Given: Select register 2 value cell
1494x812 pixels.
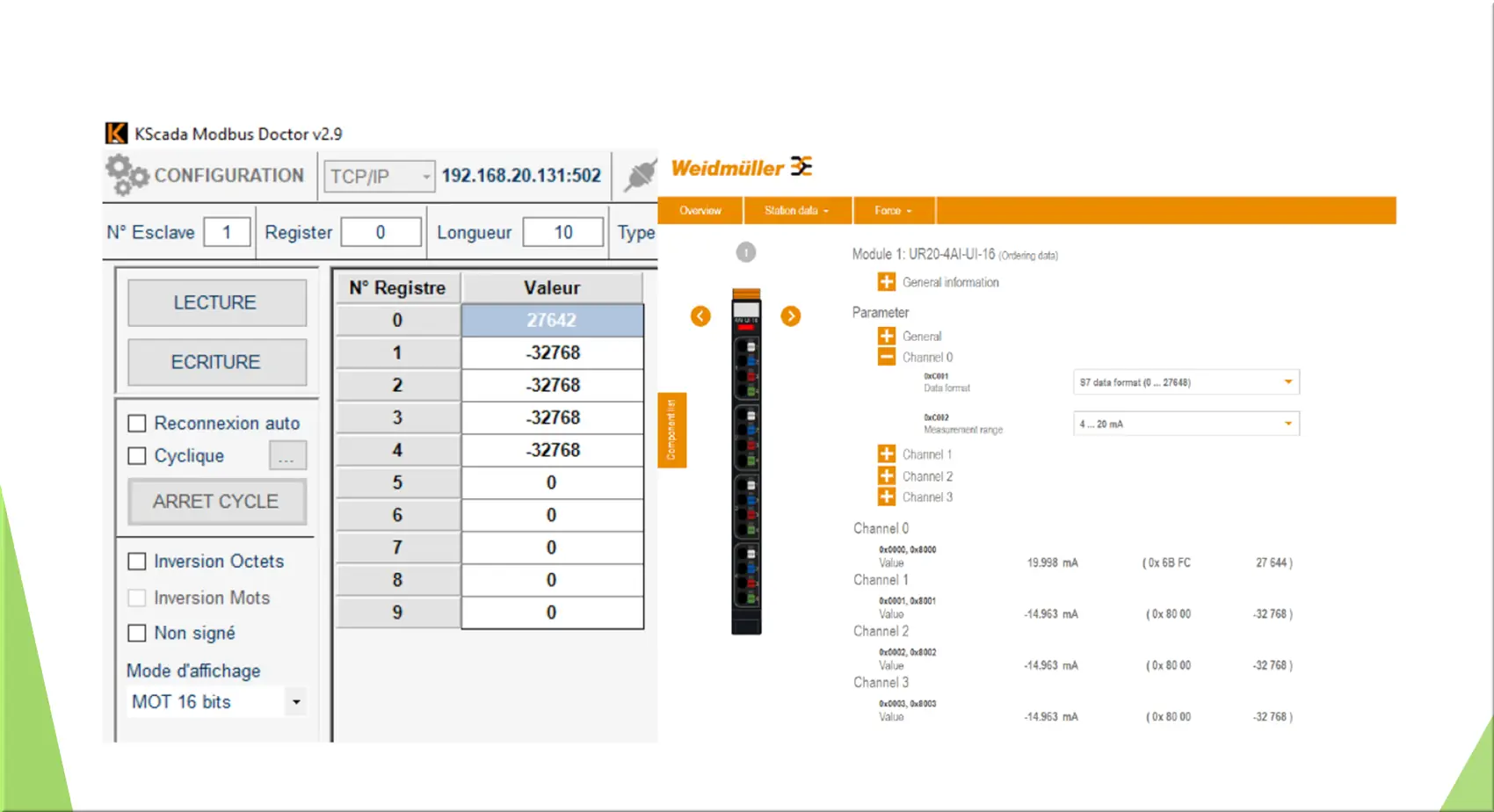Looking at the screenshot, I should (x=553, y=385).
